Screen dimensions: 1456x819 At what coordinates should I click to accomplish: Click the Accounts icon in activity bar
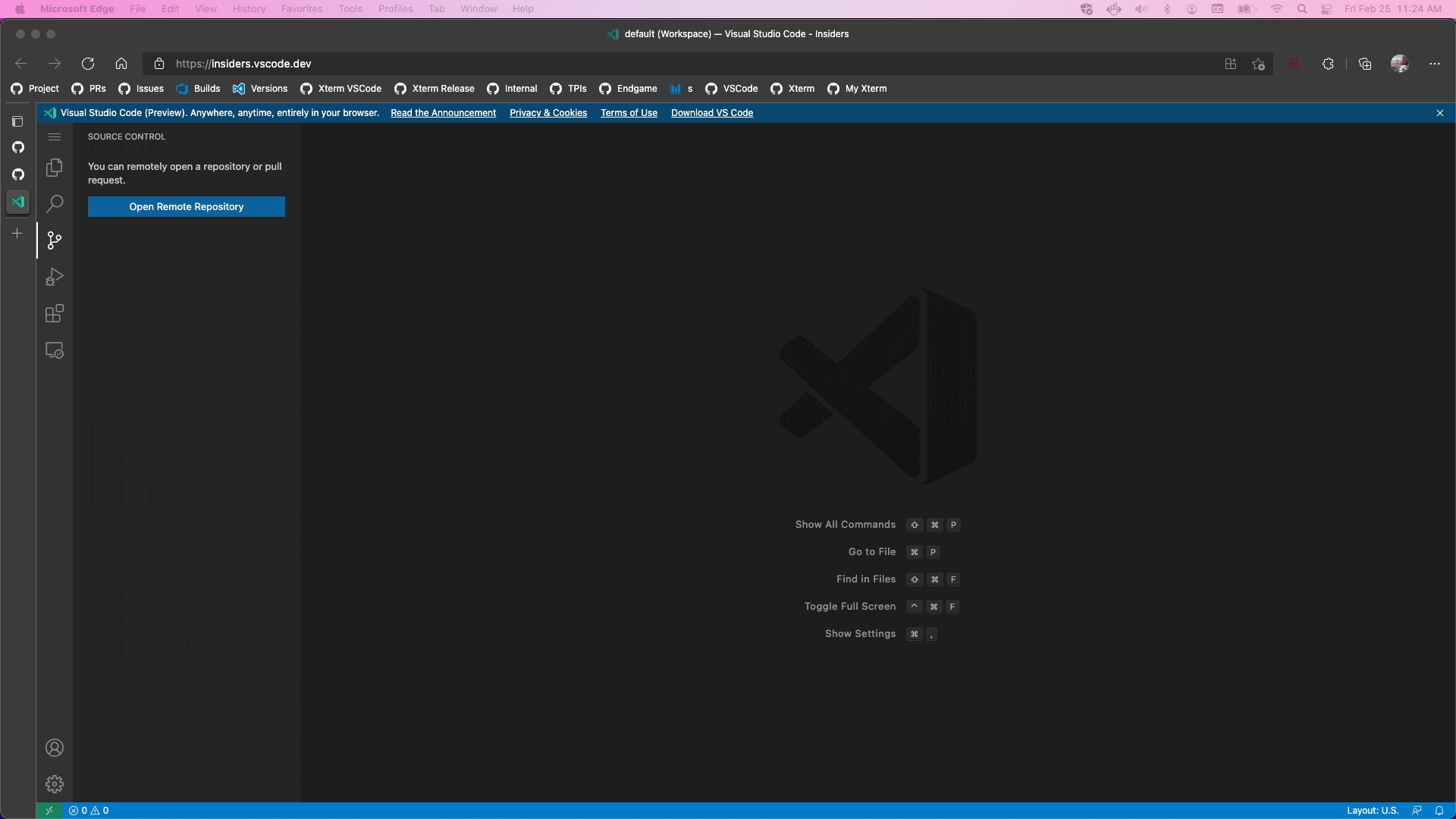point(55,748)
